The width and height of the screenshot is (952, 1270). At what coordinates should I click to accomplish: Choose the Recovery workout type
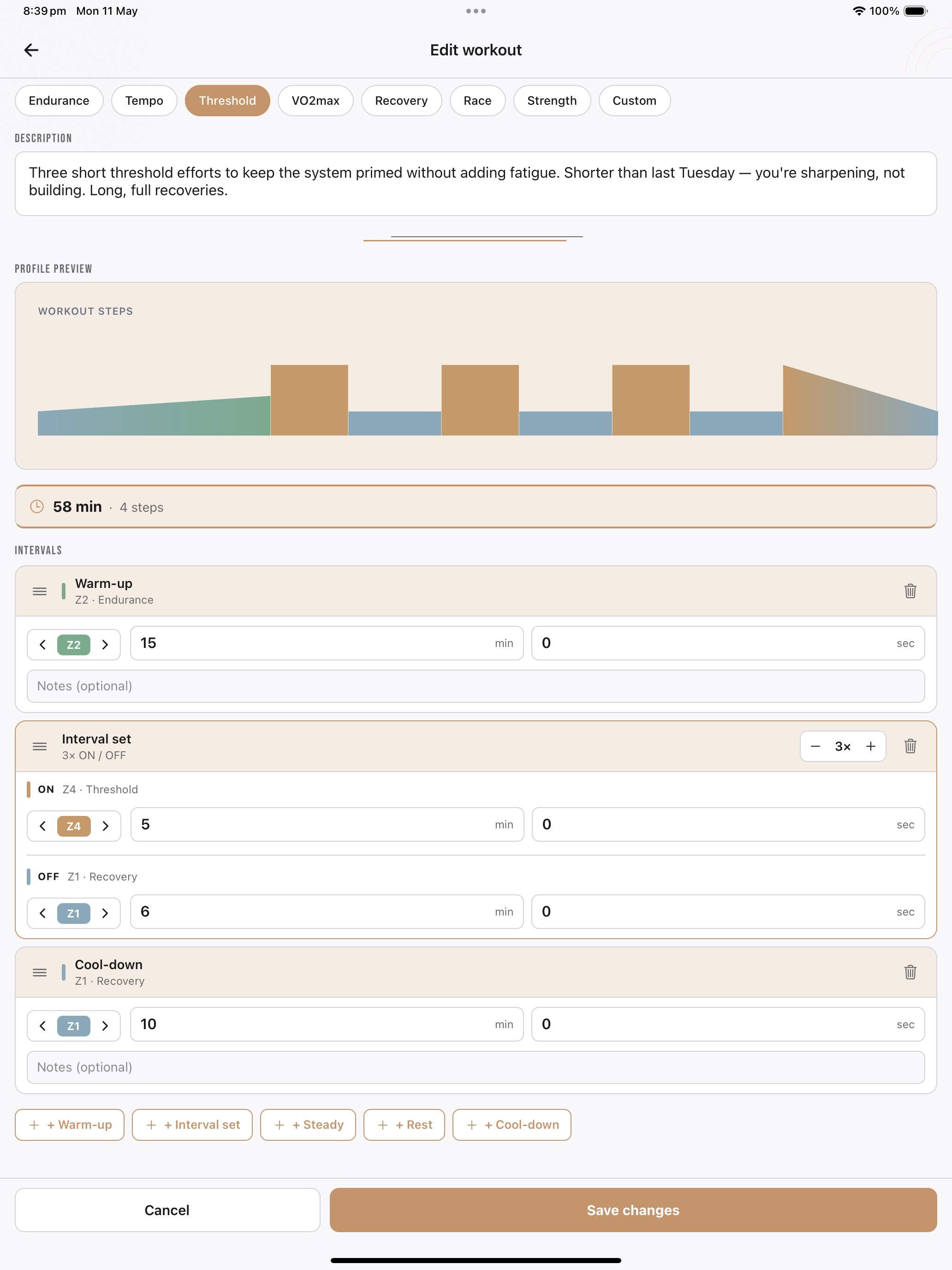401,101
